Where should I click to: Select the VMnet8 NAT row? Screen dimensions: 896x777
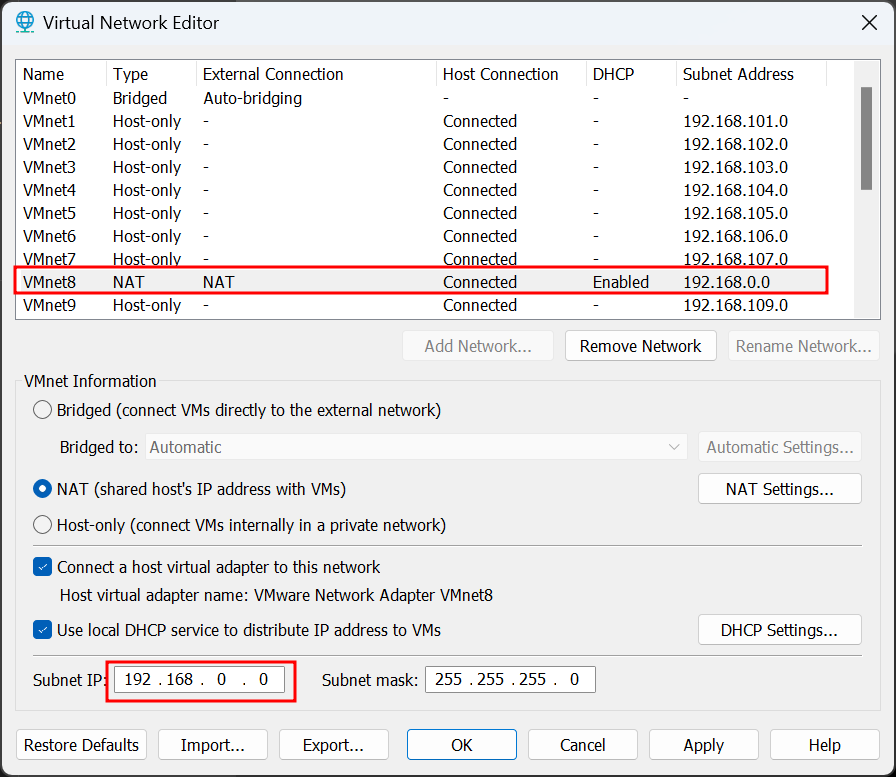pos(422,282)
